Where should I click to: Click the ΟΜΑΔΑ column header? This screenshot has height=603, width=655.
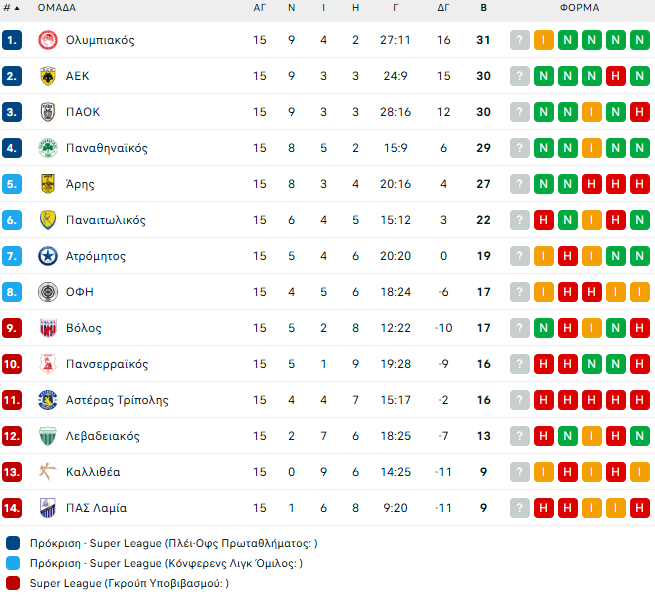coord(57,7)
